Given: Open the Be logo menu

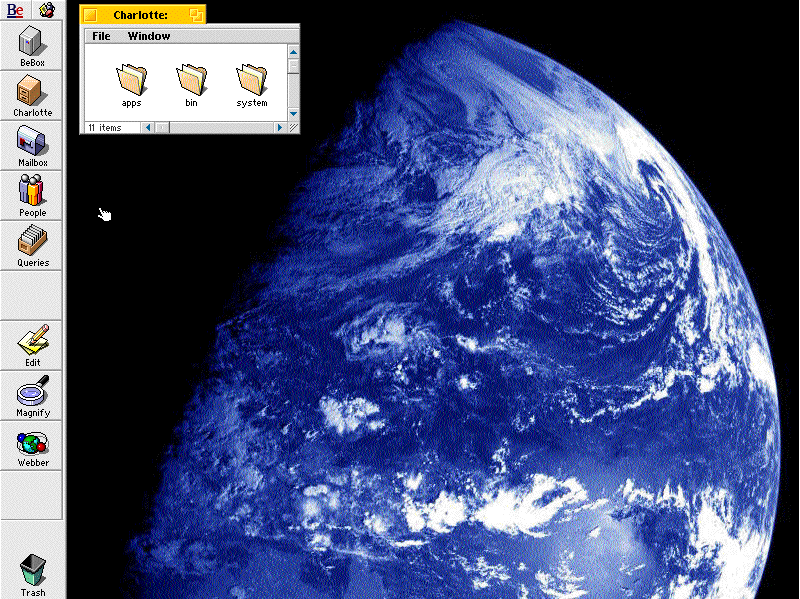Looking at the screenshot, I should point(15,10).
